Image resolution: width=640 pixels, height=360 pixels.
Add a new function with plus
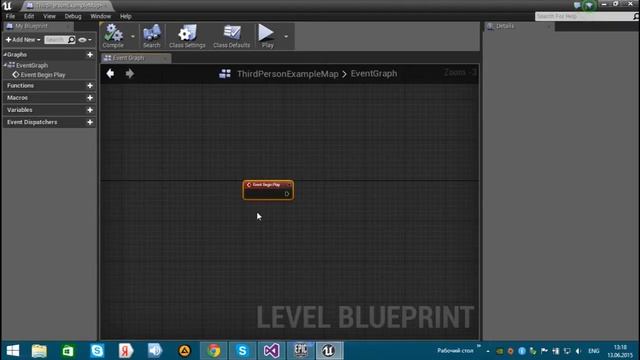point(90,86)
